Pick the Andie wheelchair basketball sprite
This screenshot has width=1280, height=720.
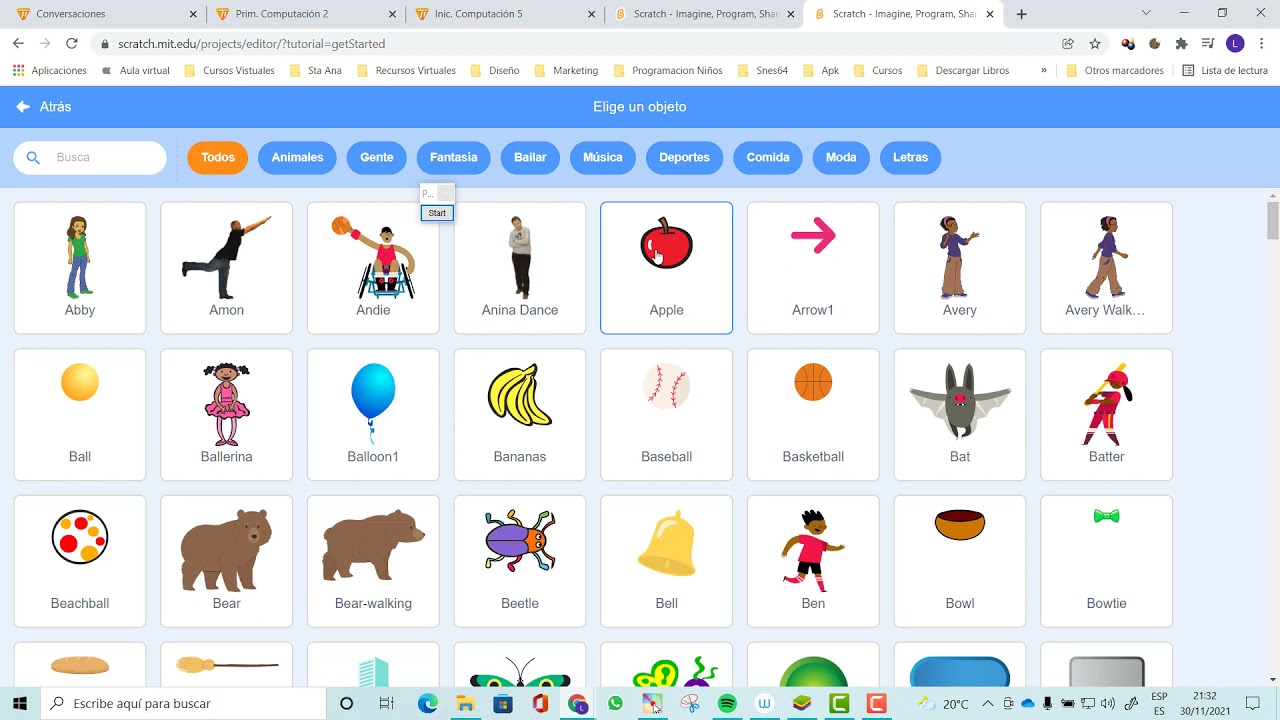(x=373, y=268)
